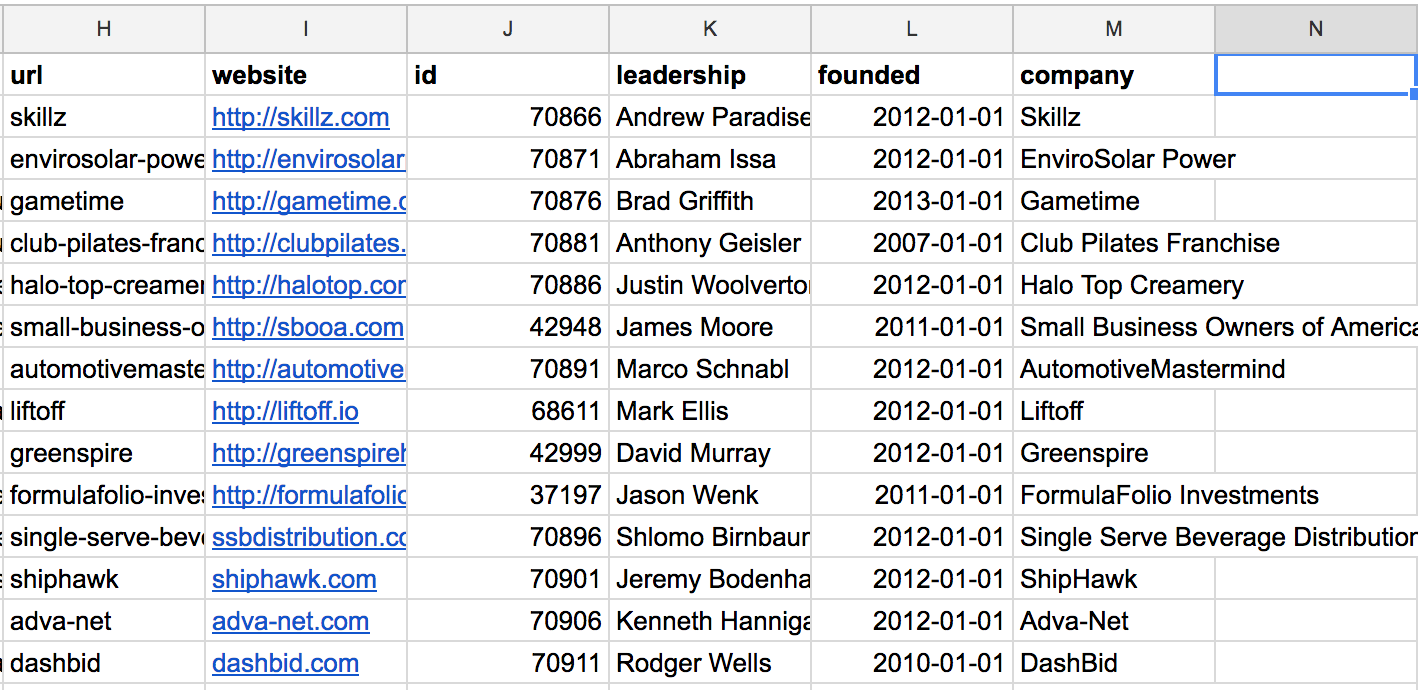
Task: Select the cell with id 70901
Action: tap(508, 579)
